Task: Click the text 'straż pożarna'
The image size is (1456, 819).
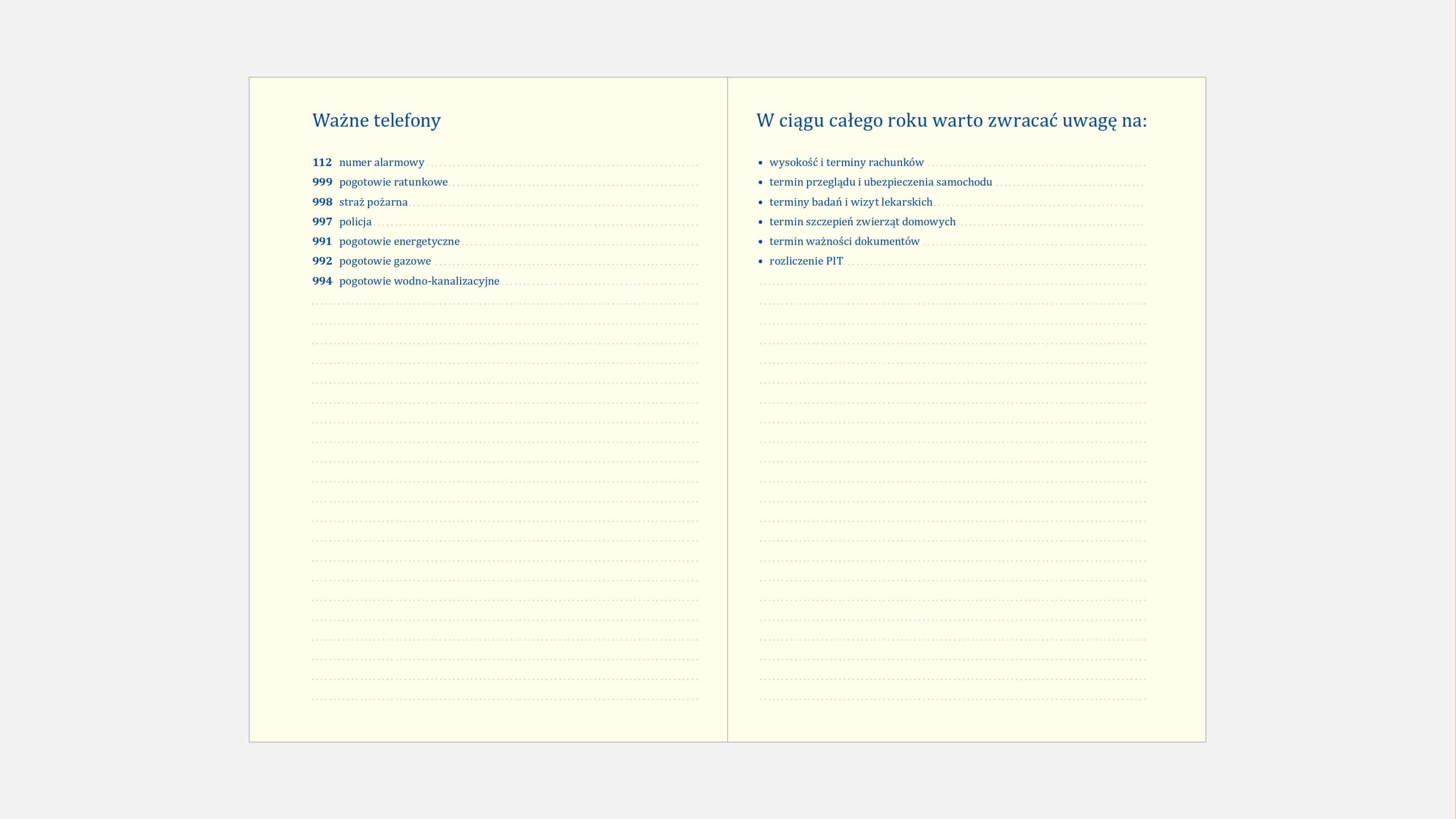Action: click(374, 202)
